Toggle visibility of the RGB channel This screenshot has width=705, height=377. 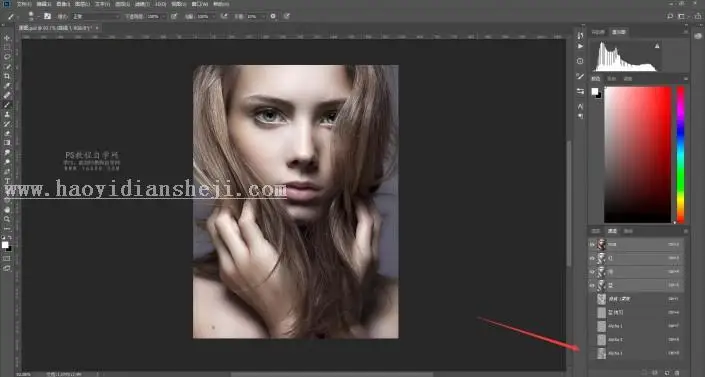tap(592, 245)
